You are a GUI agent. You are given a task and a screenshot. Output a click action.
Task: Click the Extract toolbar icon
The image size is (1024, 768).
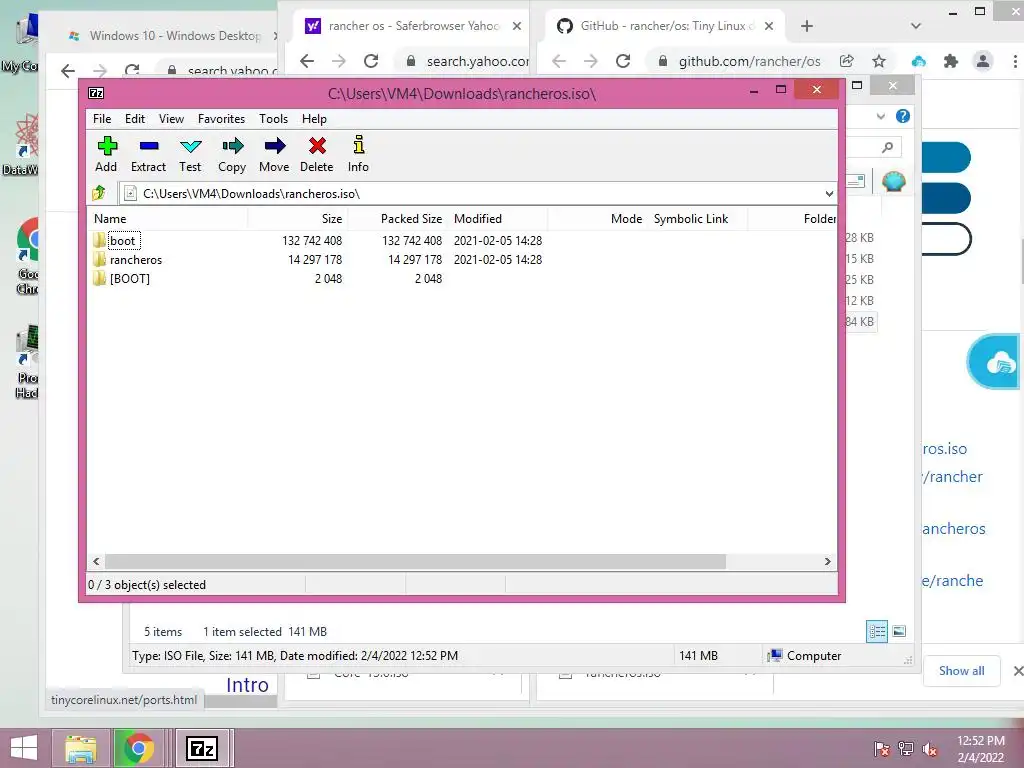[x=149, y=146]
